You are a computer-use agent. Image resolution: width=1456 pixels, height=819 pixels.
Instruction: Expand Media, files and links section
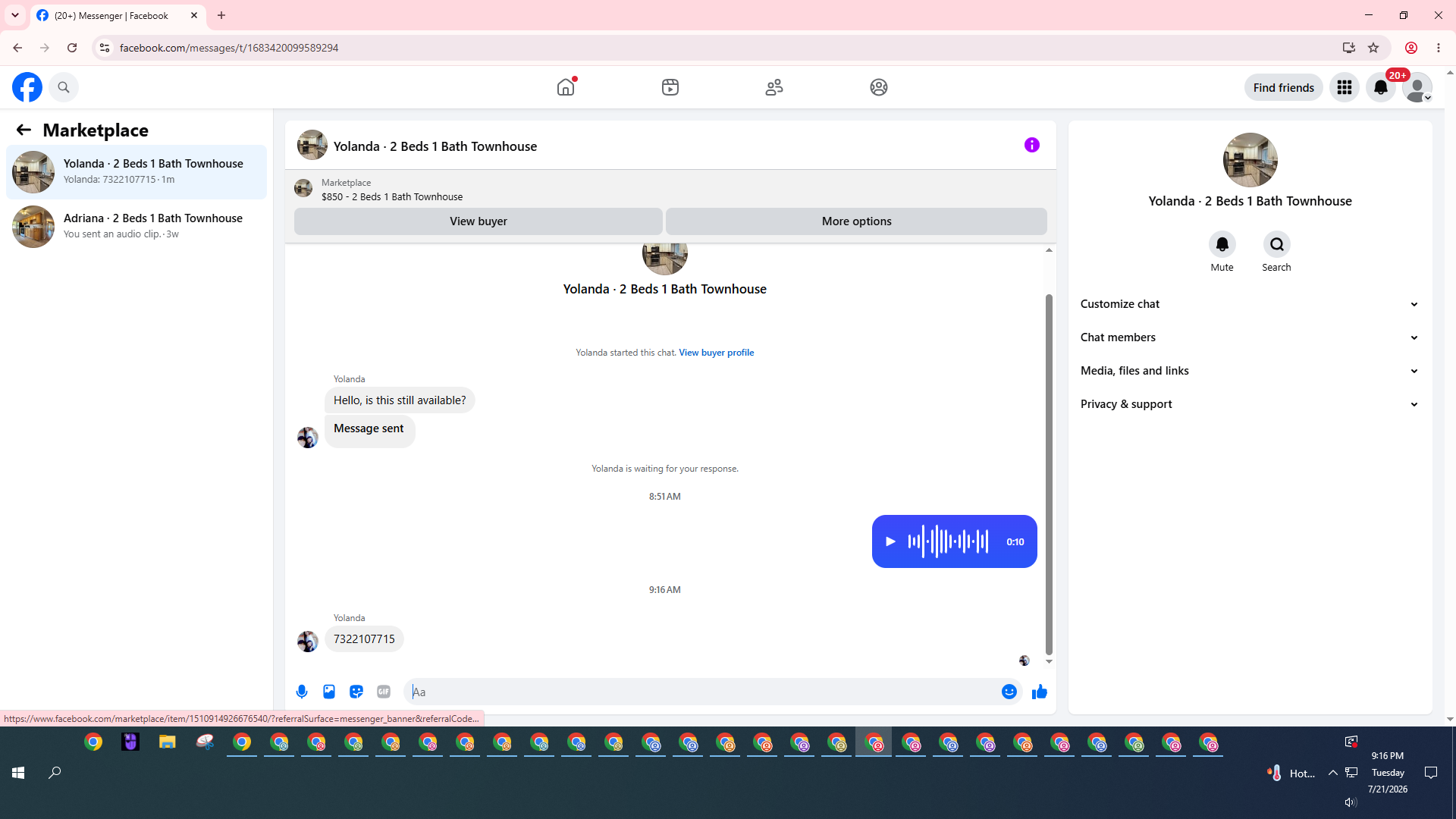tap(1250, 371)
